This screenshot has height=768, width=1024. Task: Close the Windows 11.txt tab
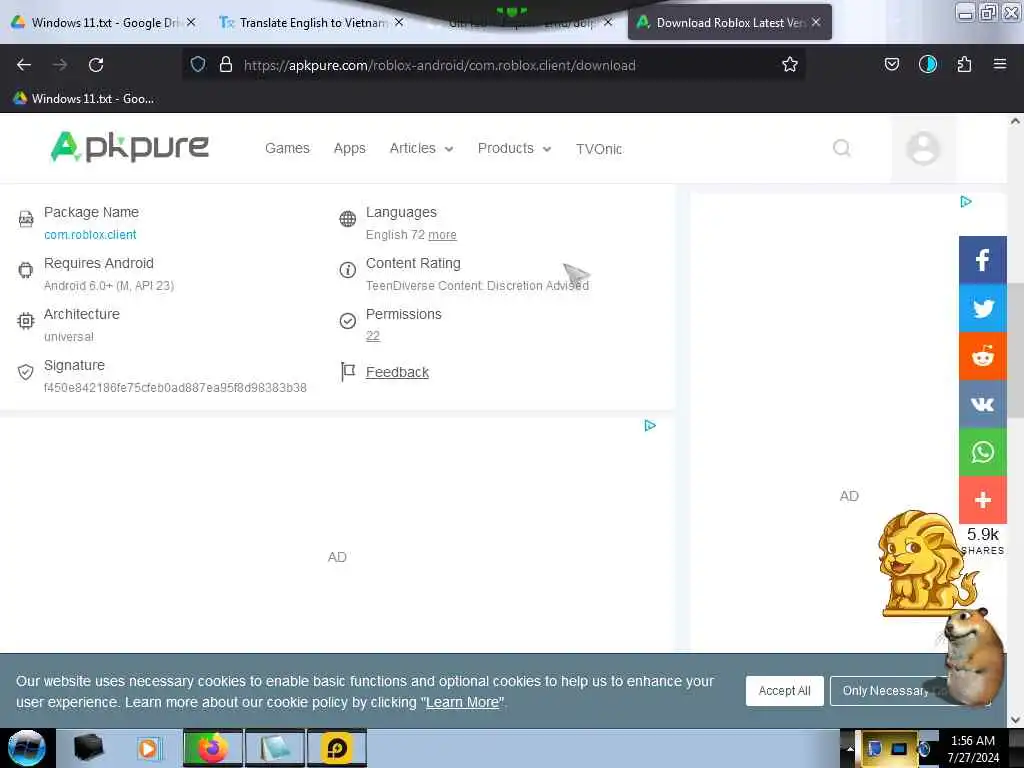pyautogui.click(x=191, y=22)
